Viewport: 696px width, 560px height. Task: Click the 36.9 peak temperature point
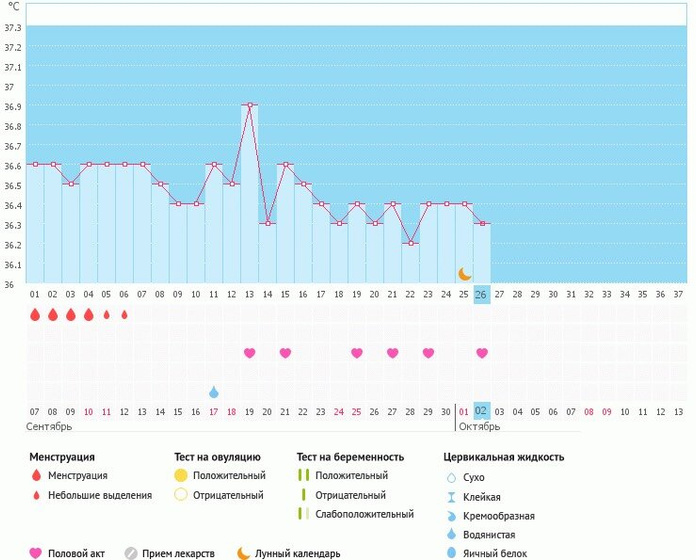click(x=249, y=105)
